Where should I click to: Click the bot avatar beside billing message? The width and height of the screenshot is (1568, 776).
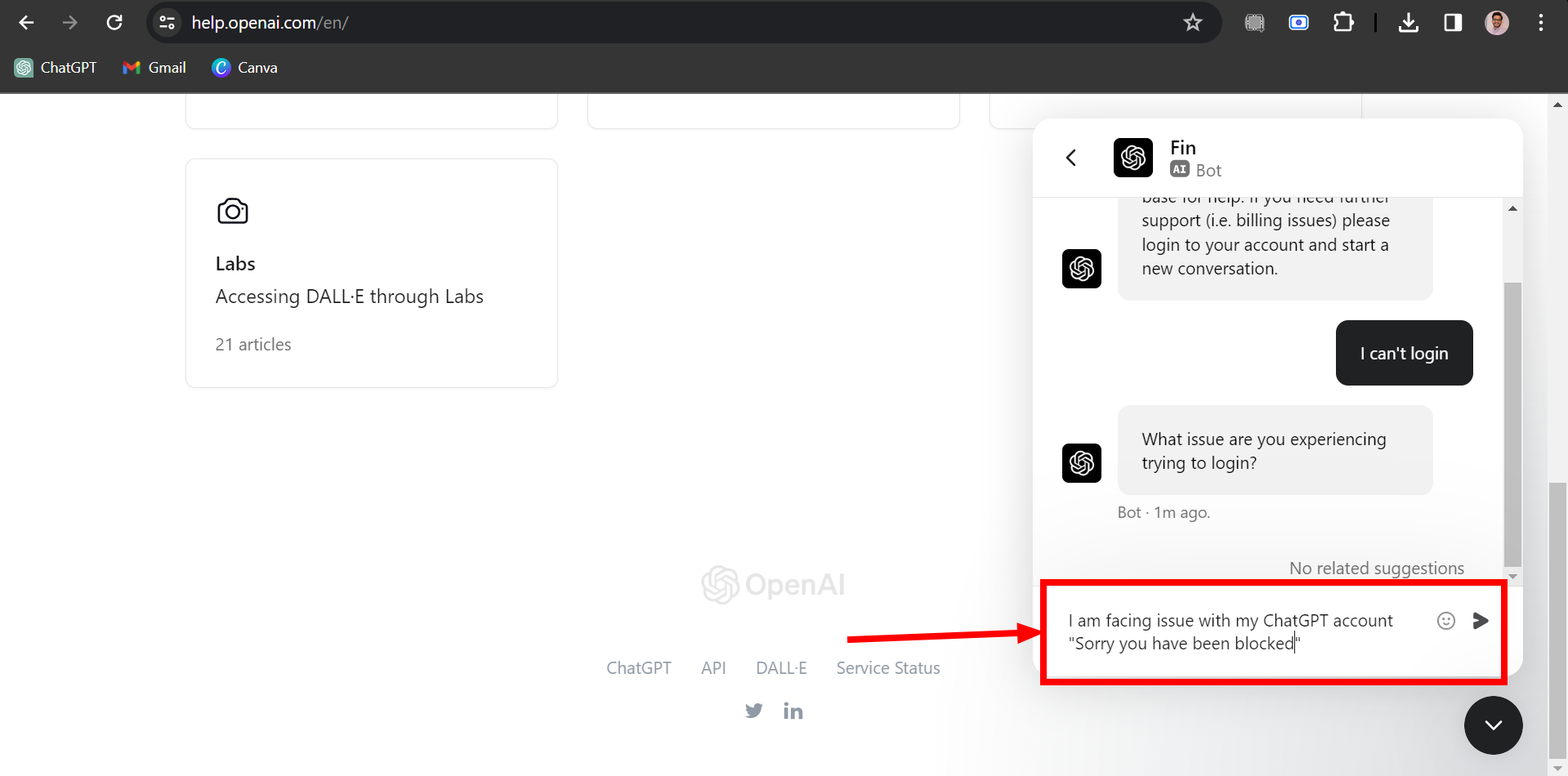[x=1082, y=269]
